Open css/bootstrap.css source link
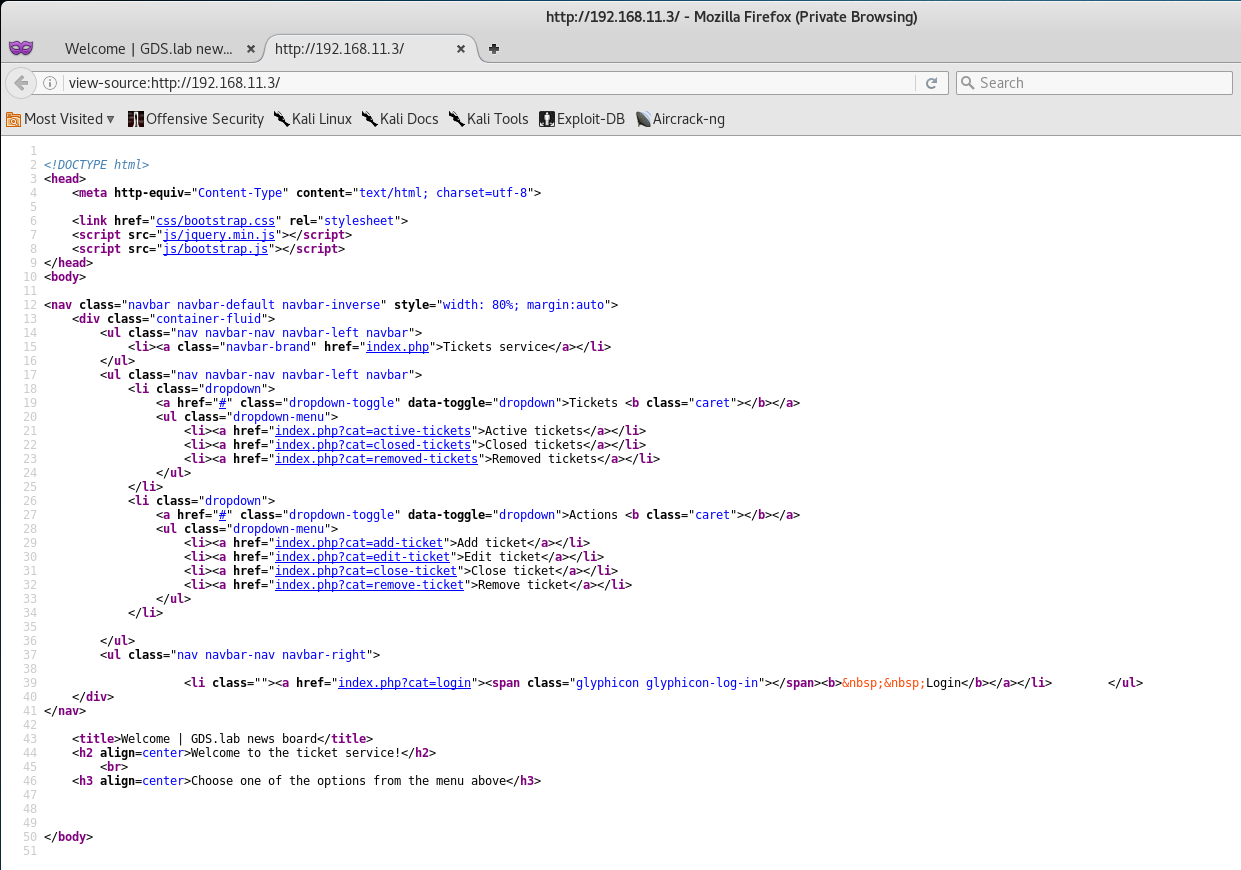1241x870 pixels. click(214, 220)
